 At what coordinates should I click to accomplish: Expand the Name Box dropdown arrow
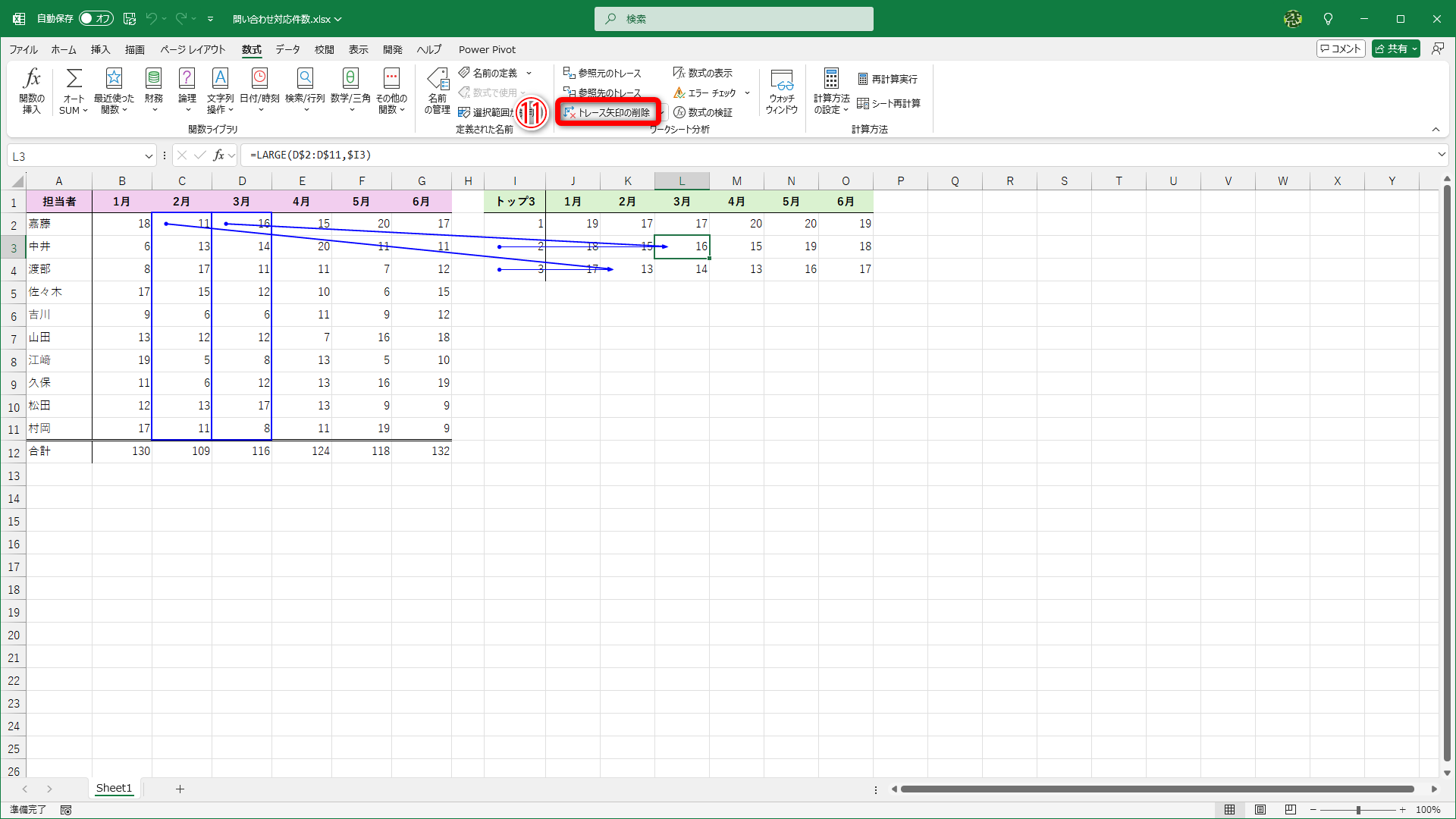149,156
